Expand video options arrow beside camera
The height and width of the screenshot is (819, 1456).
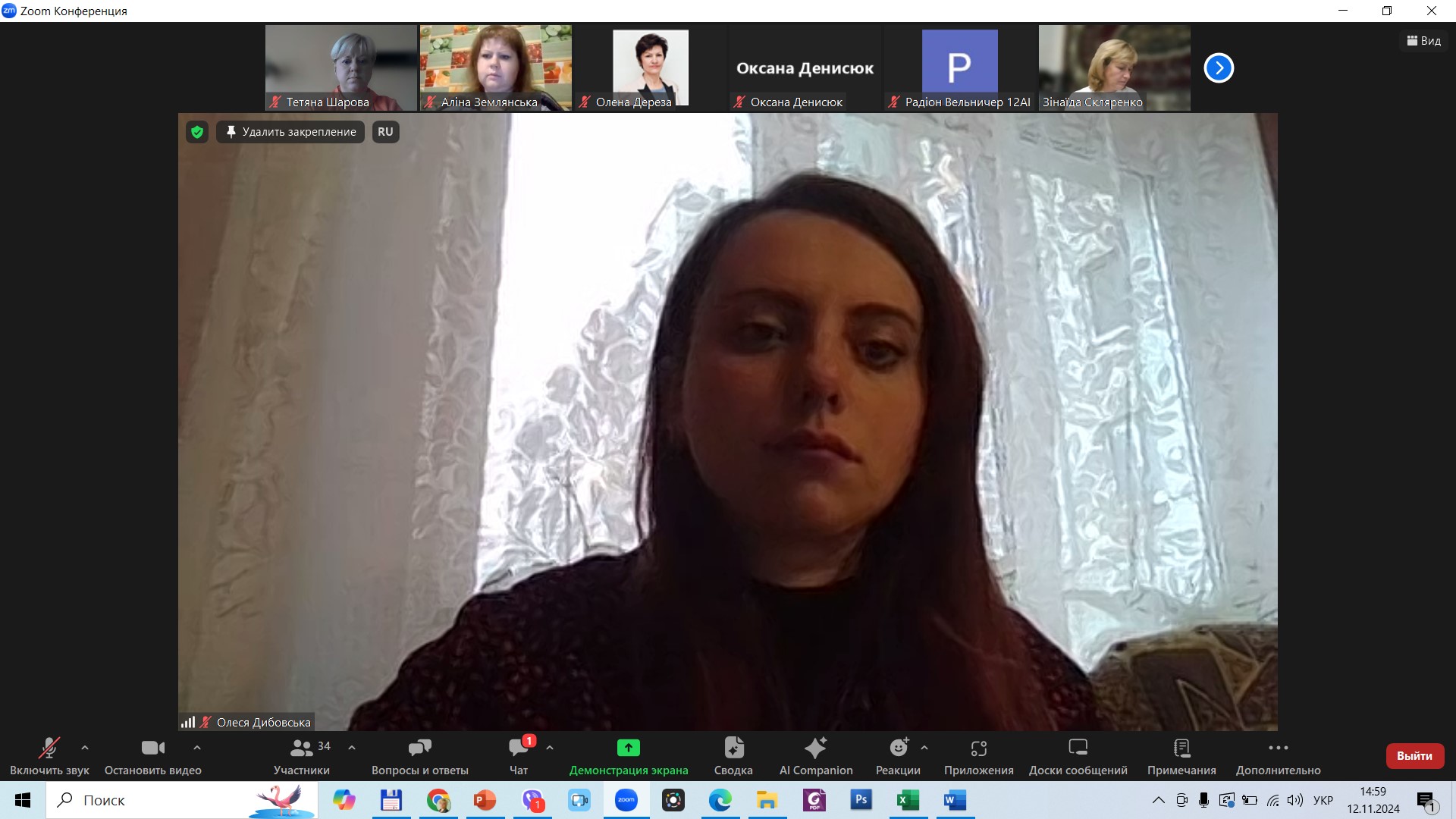click(197, 748)
